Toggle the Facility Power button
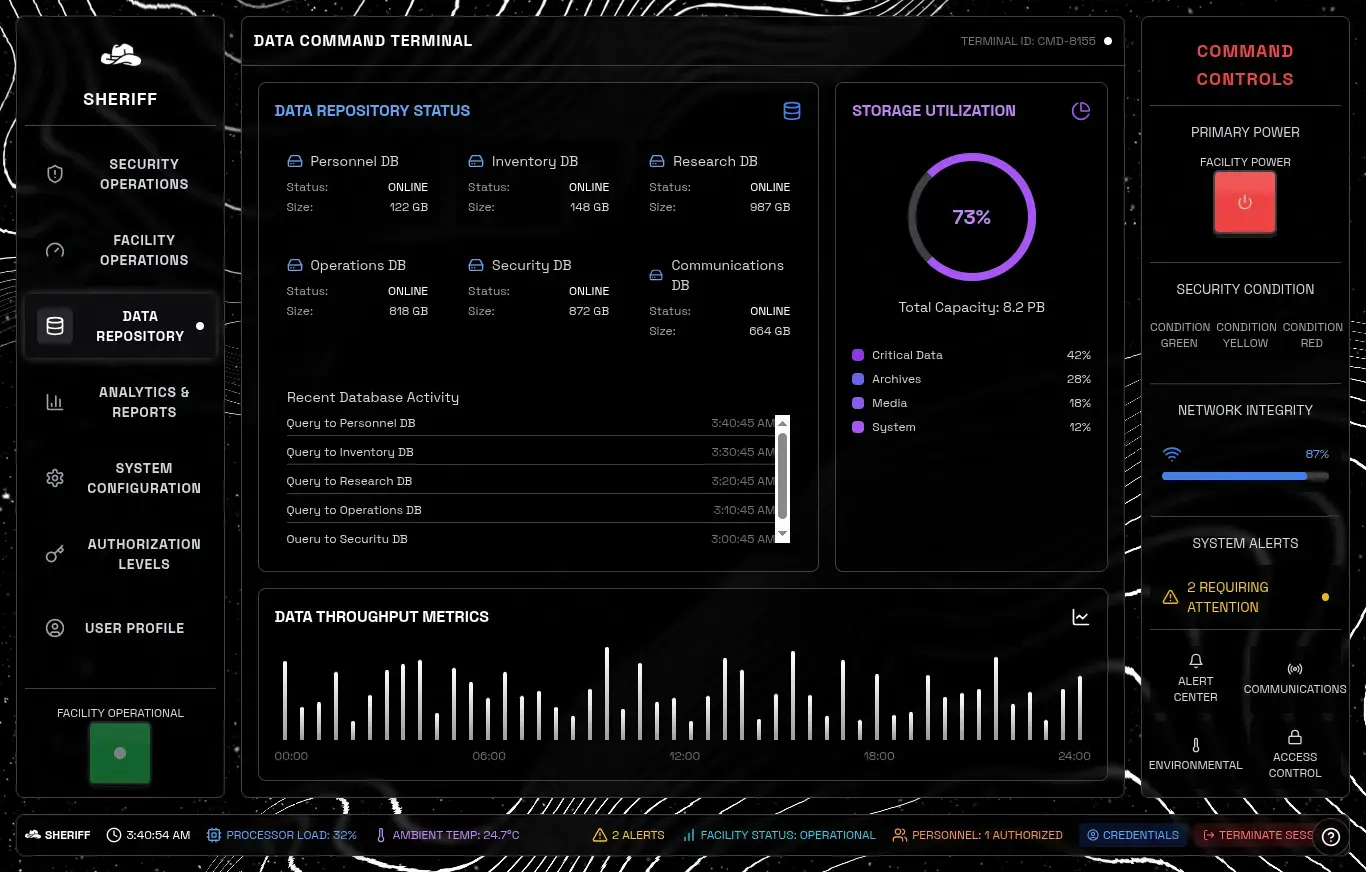The height and width of the screenshot is (873, 1366). [1244, 202]
